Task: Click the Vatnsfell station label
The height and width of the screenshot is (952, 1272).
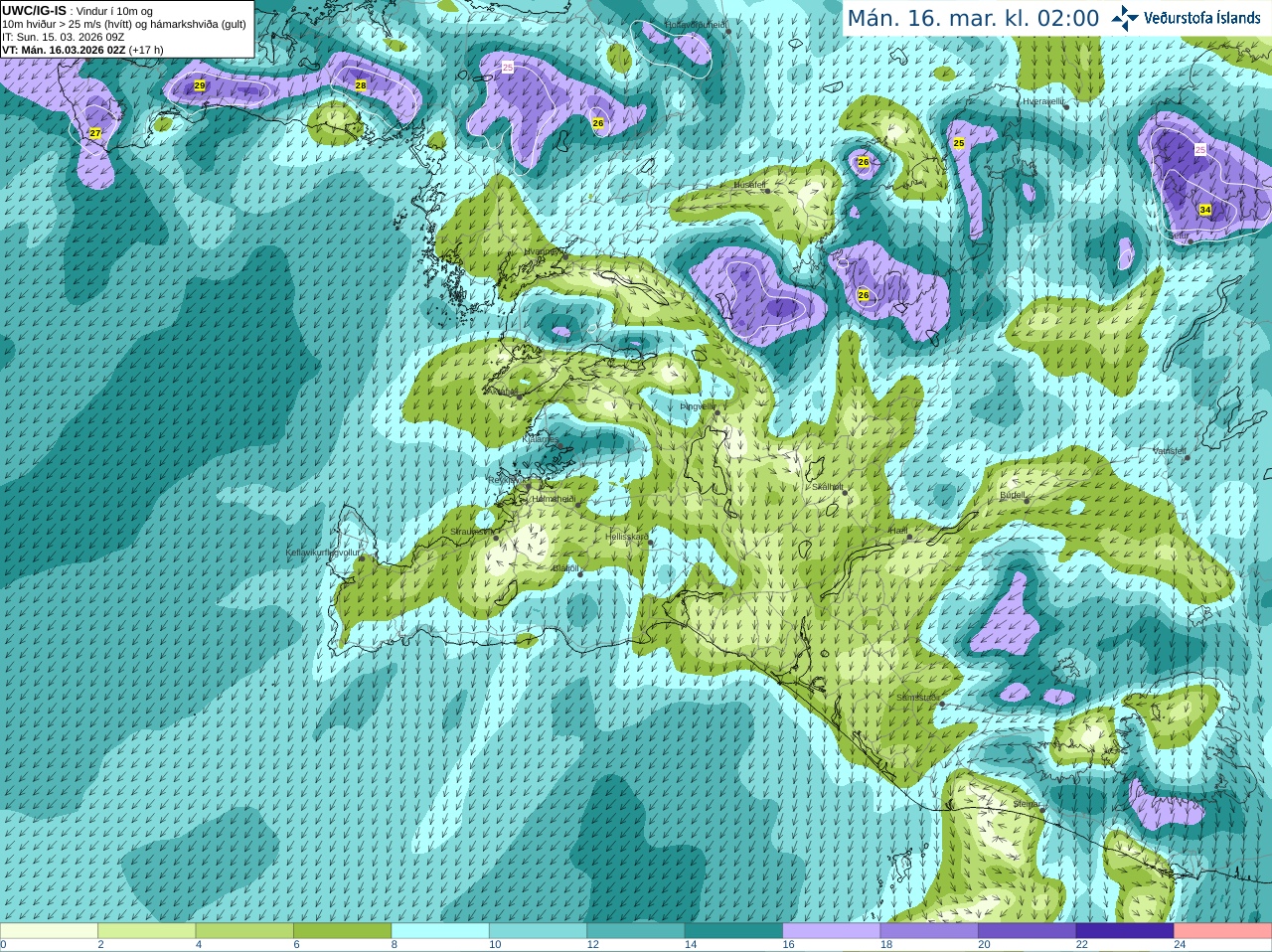Action: coord(1170,451)
